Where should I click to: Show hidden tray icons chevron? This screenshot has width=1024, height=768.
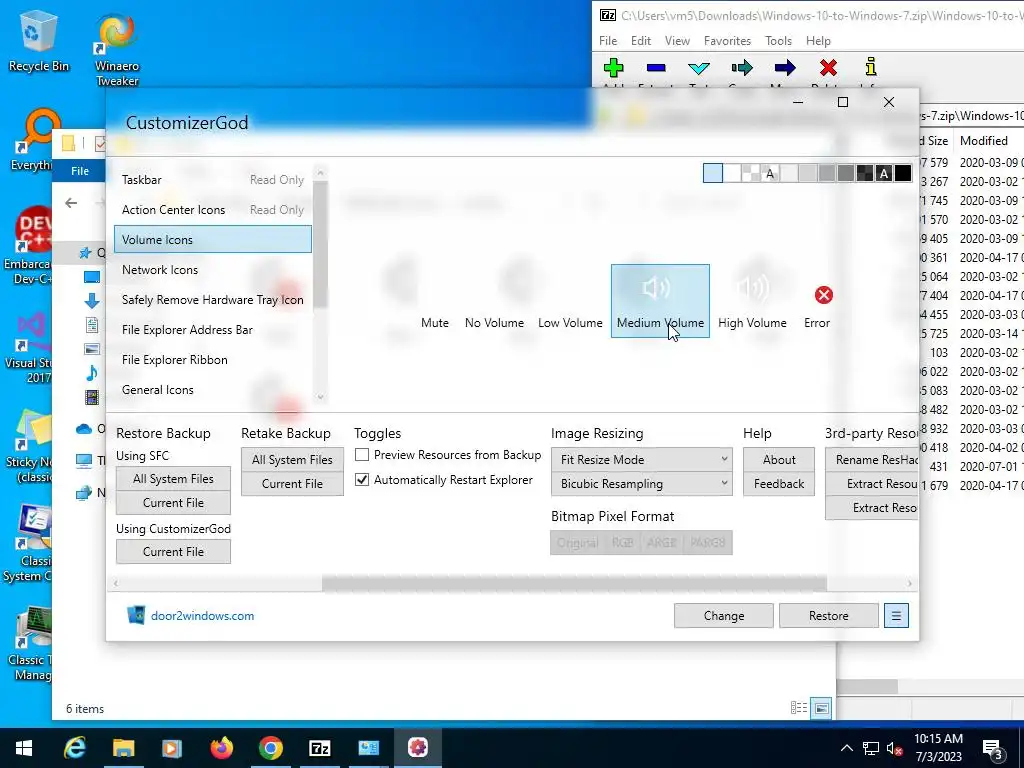click(846, 748)
